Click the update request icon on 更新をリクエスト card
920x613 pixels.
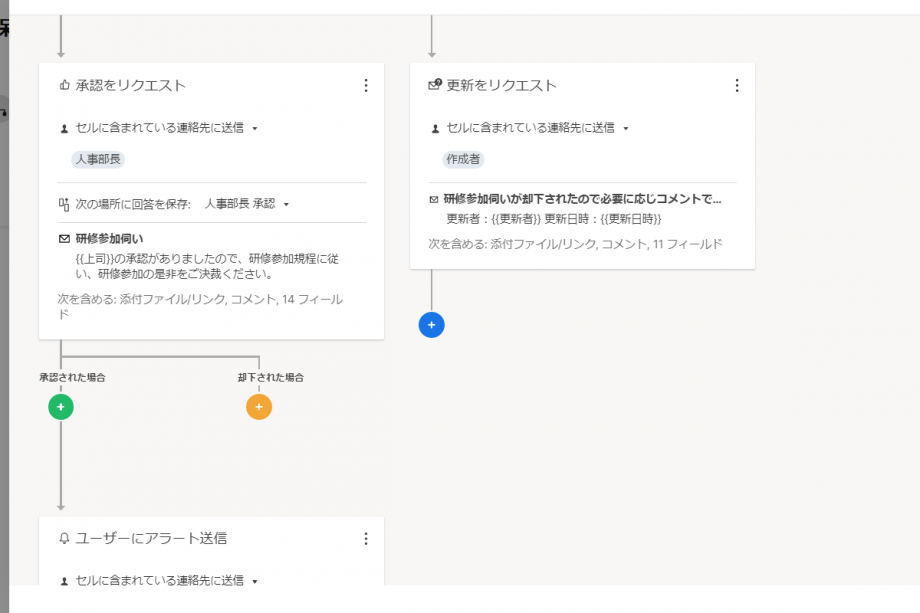coord(434,85)
